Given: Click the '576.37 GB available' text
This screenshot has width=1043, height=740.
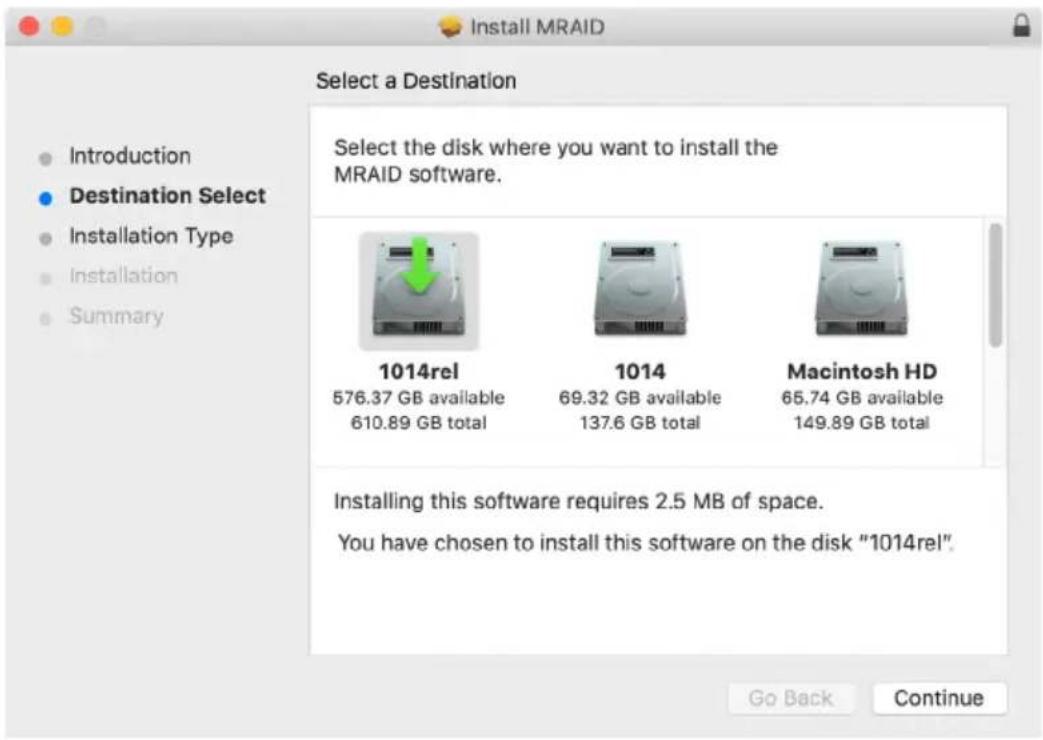Looking at the screenshot, I should point(418,397).
